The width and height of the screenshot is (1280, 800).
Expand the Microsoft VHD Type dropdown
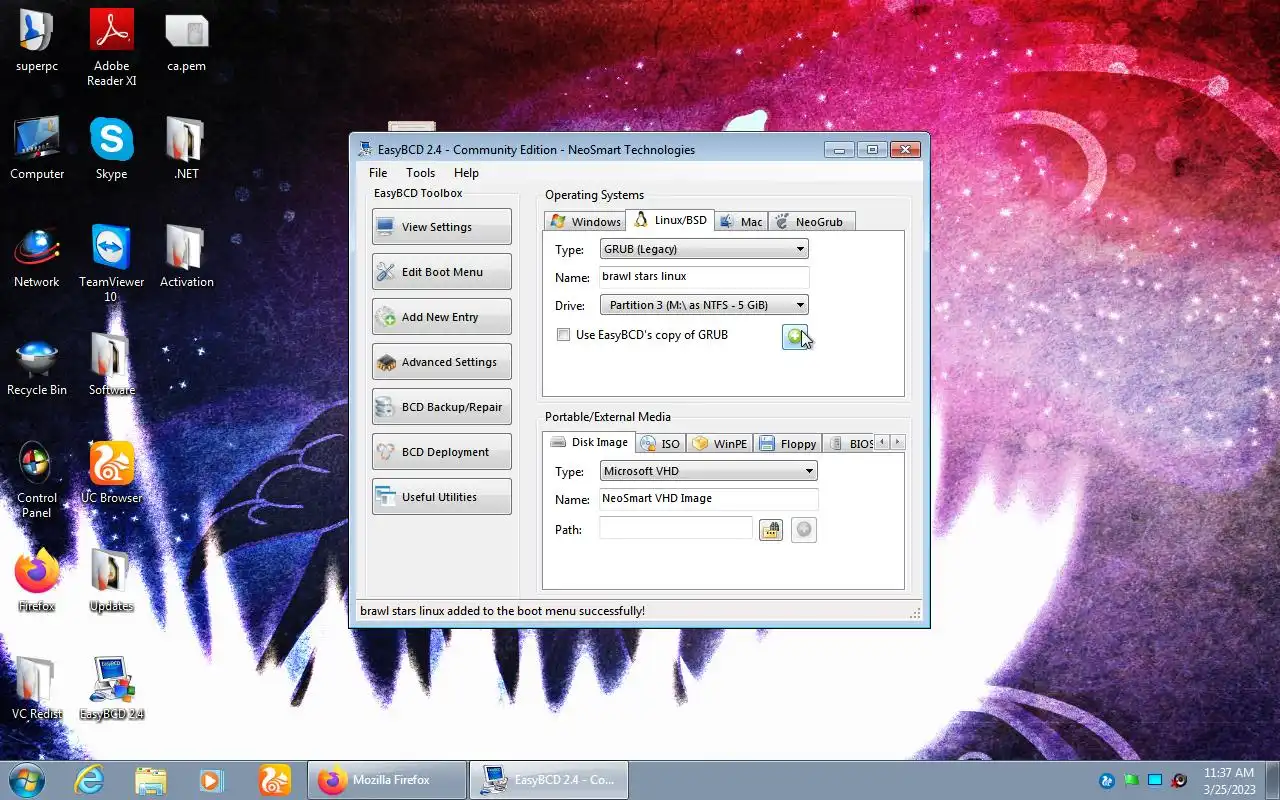[x=709, y=471]
